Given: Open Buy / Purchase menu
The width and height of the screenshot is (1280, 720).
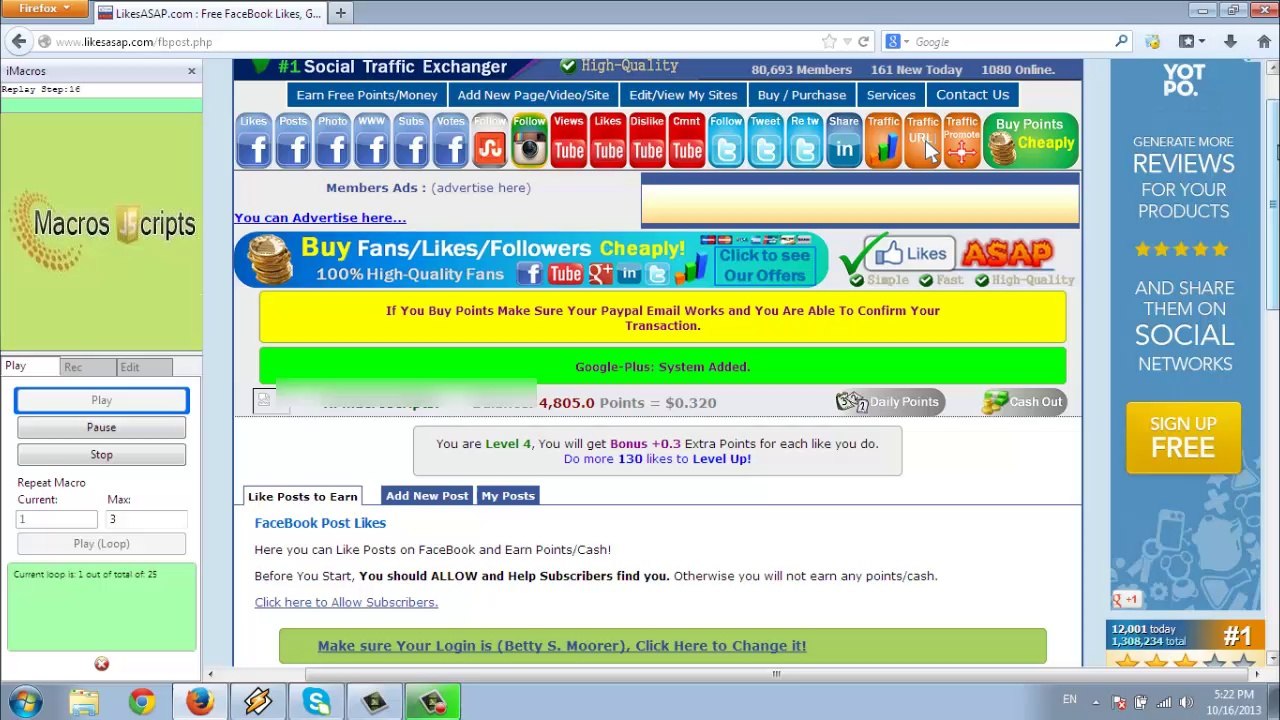Looking at the screenshot, I should point(802,95).
